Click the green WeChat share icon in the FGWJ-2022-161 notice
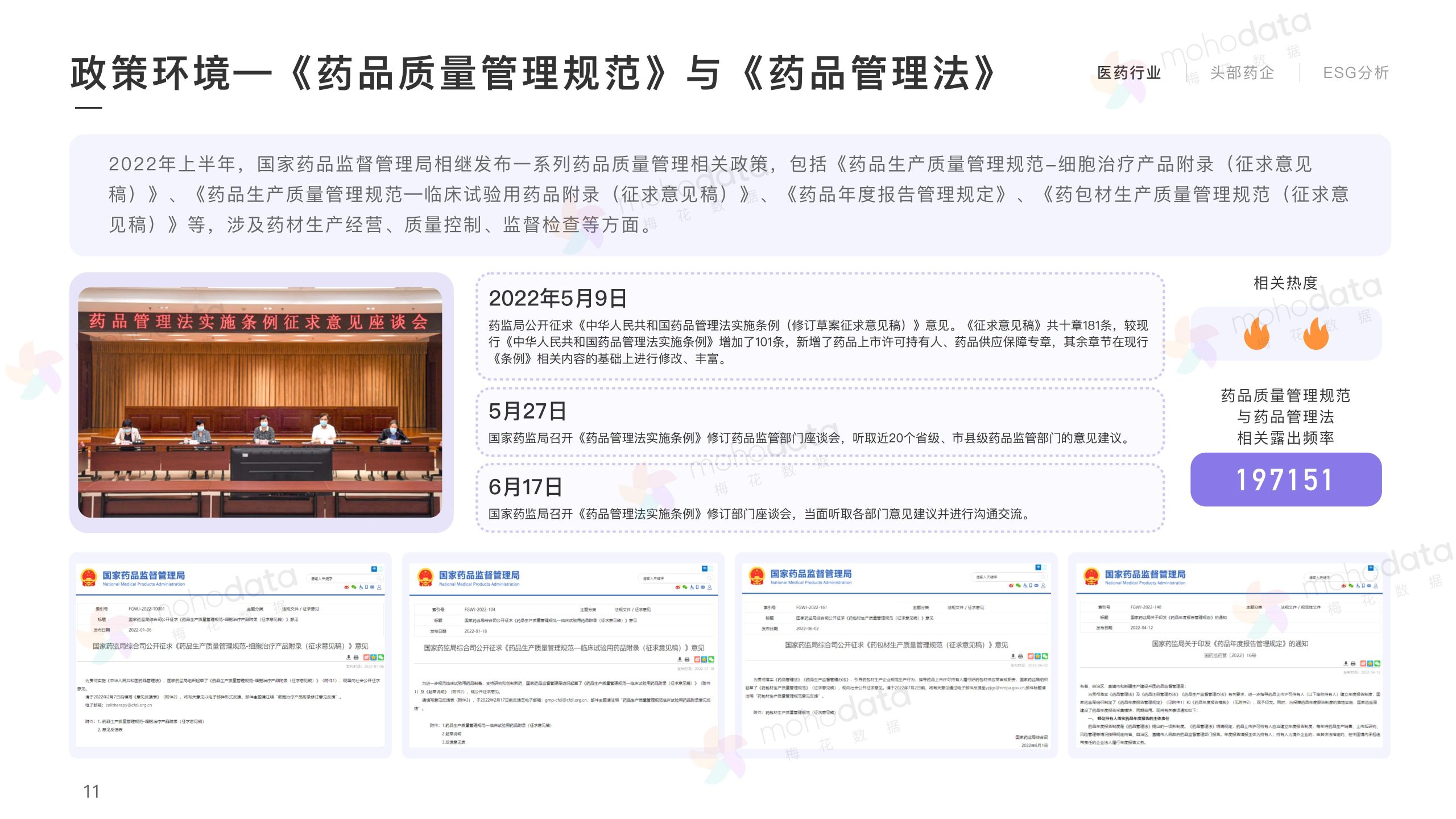This screenshot has width=1456, height=819. point(1045,656)
